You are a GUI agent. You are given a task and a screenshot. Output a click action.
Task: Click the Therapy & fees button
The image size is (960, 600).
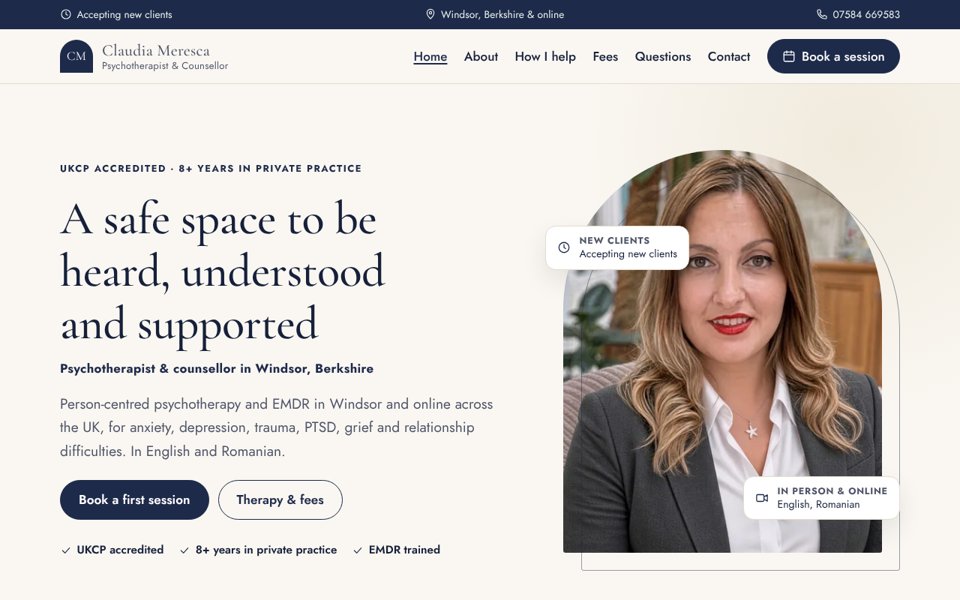[x=280, y=500]
